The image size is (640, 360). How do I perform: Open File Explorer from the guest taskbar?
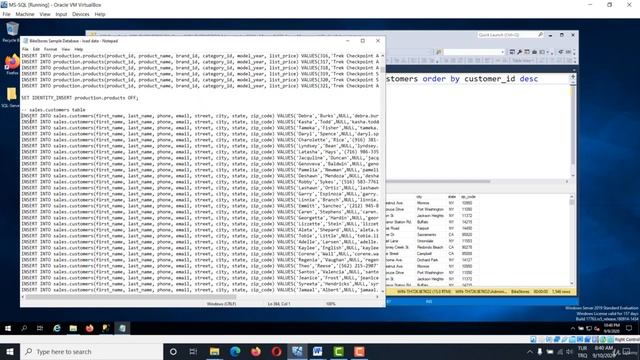pyautogui.click(x=73, y=328)
